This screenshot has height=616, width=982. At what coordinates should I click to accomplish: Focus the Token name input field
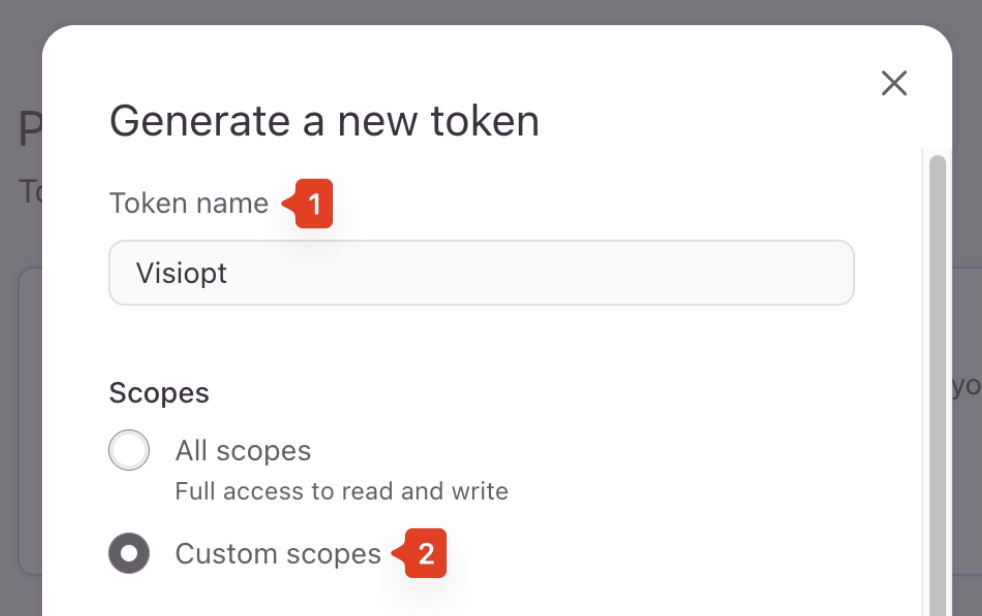click(482, 273)
